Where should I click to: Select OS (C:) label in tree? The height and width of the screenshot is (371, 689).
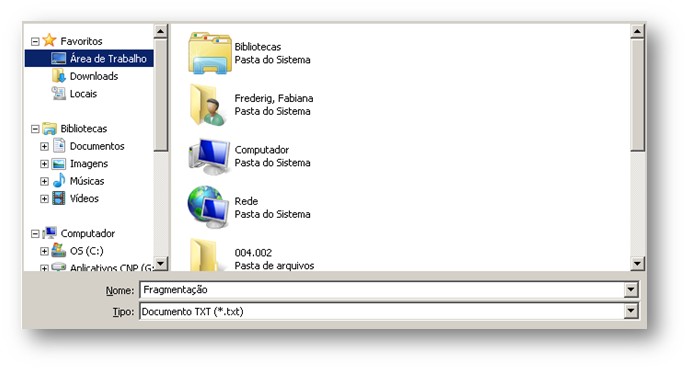pos(87,251)
